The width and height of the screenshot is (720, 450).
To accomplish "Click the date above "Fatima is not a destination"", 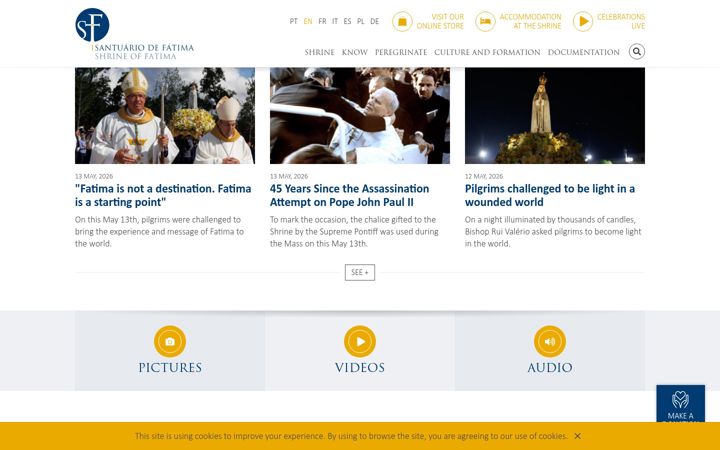I will click(94, 176).
